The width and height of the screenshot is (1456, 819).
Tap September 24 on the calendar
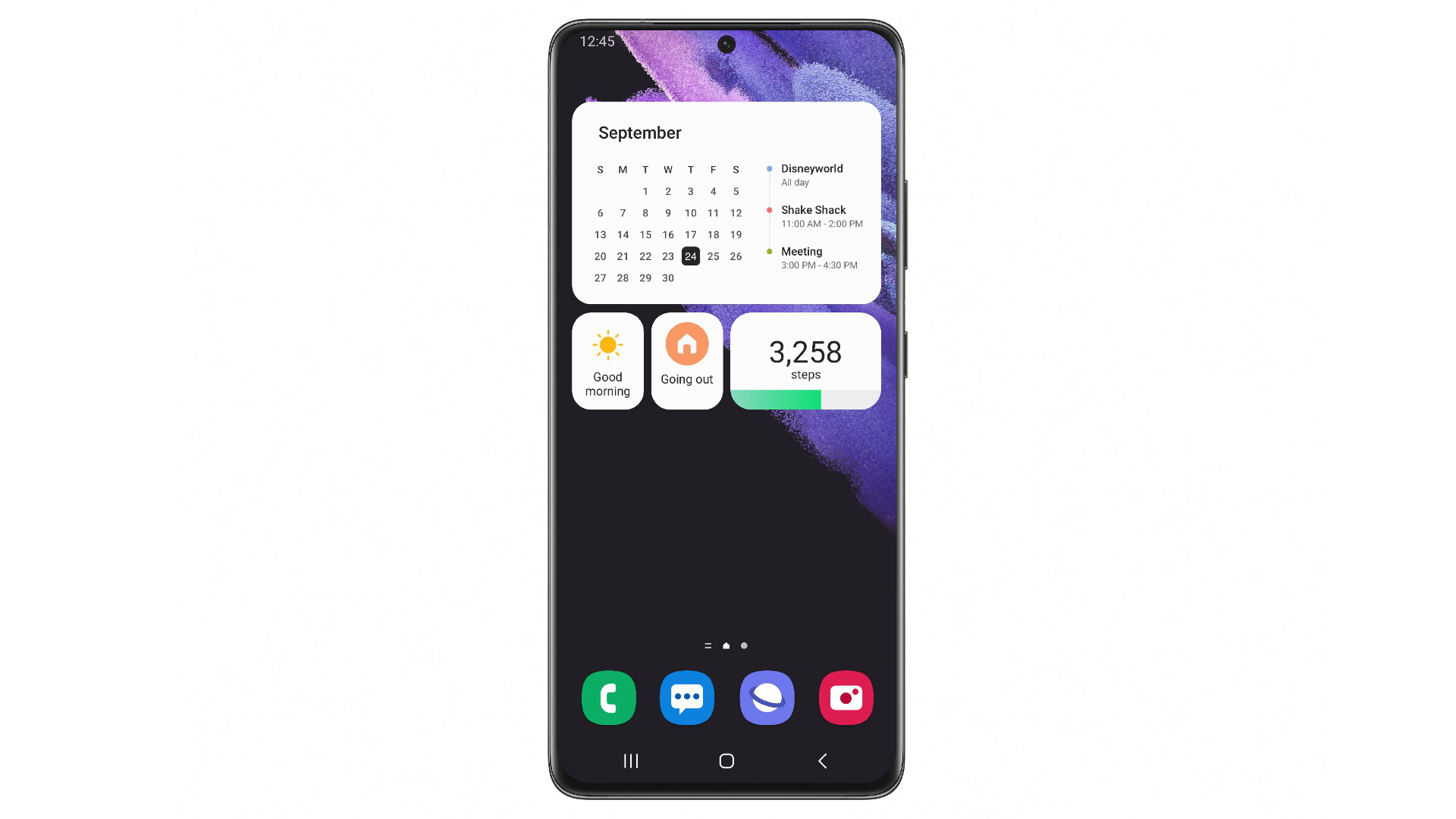(x=690, y=256)
